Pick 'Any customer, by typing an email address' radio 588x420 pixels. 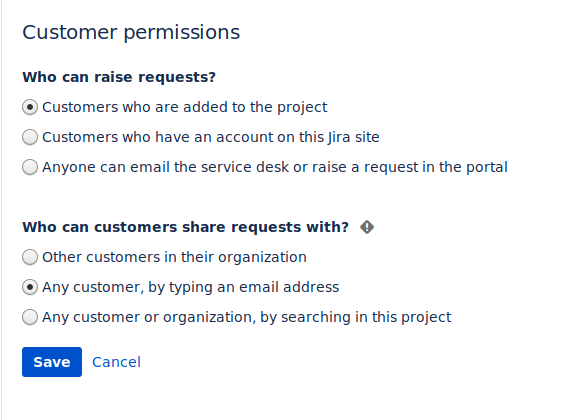pos(30,287)
